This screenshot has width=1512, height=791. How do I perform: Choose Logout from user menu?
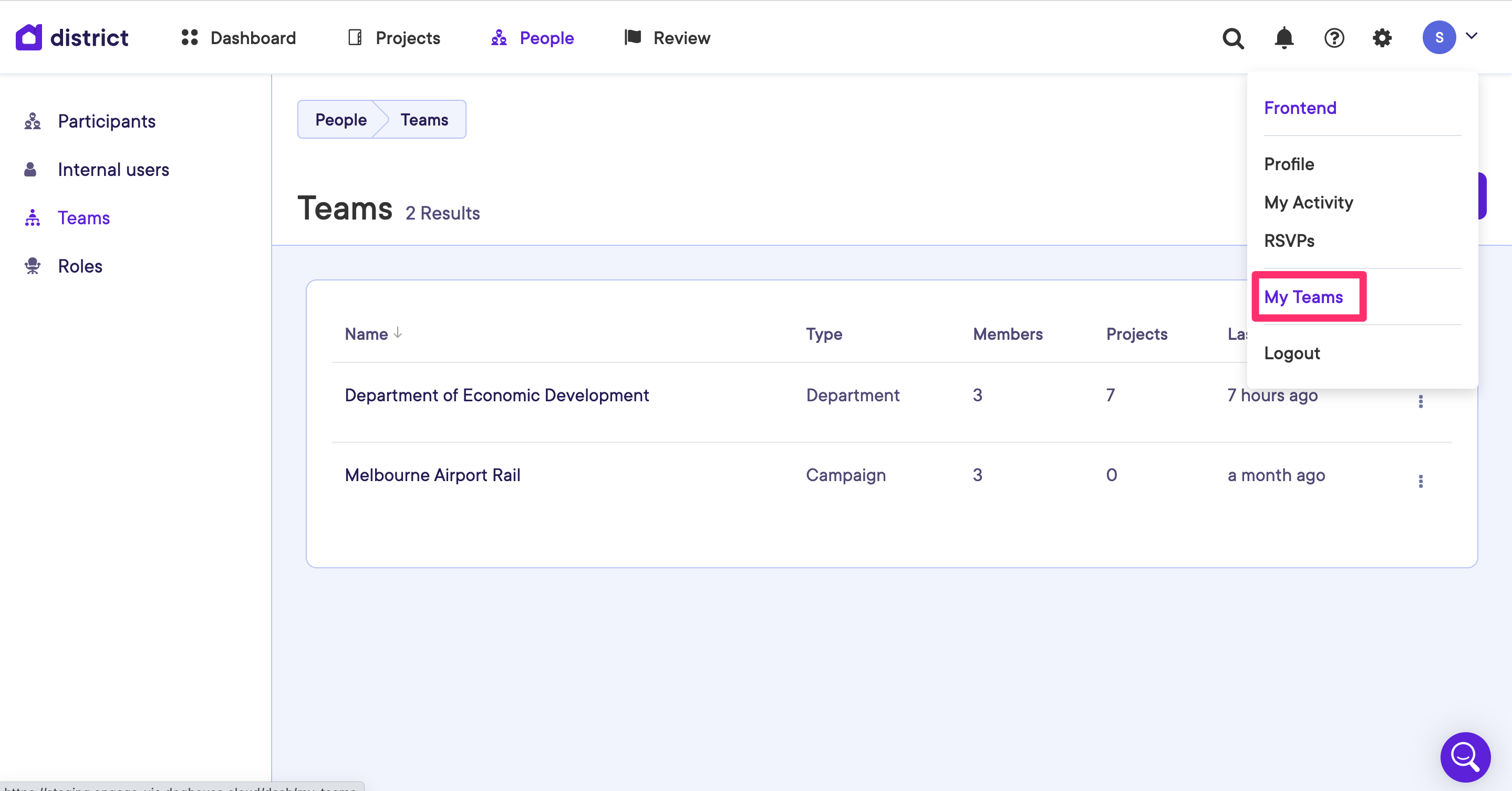(1291, 353)
